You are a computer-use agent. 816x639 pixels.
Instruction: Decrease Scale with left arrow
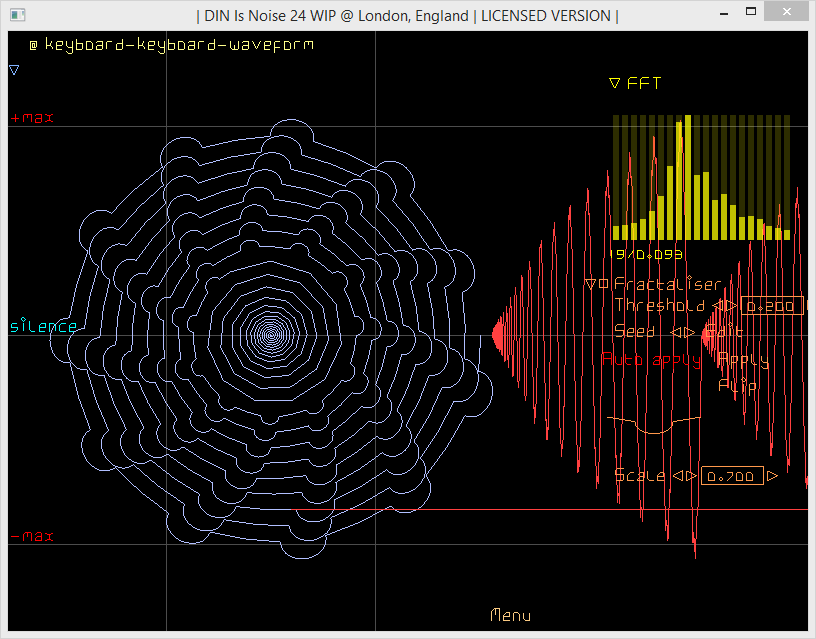pos(677,476)
